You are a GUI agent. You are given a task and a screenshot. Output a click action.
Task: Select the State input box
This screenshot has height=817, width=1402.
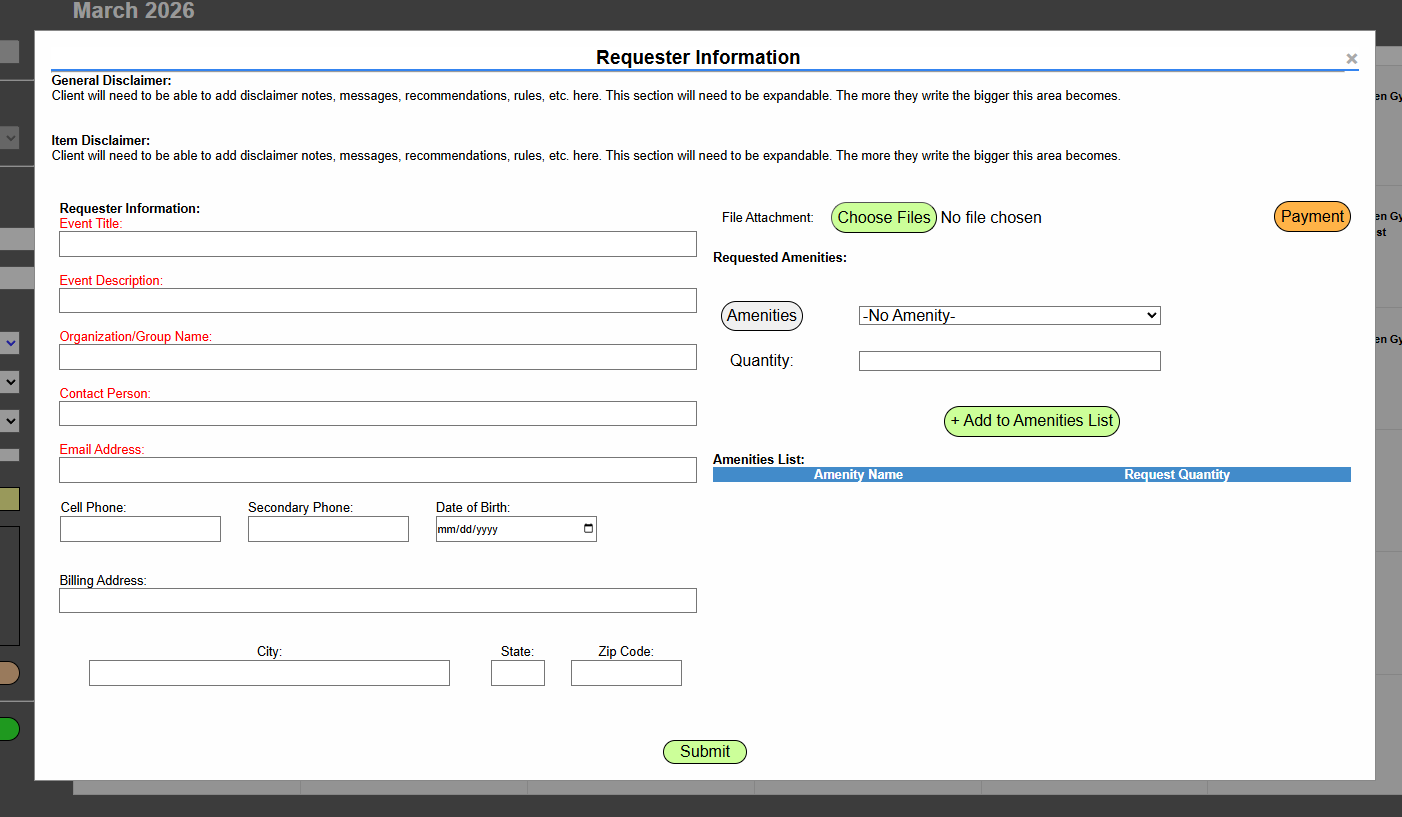517,673
